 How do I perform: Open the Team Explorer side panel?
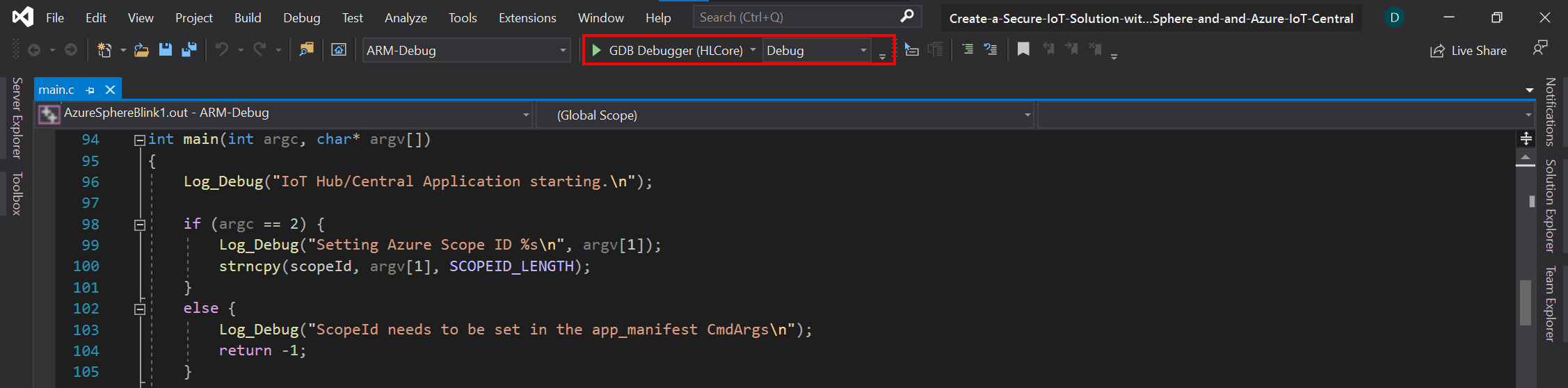click(1550, 304)
